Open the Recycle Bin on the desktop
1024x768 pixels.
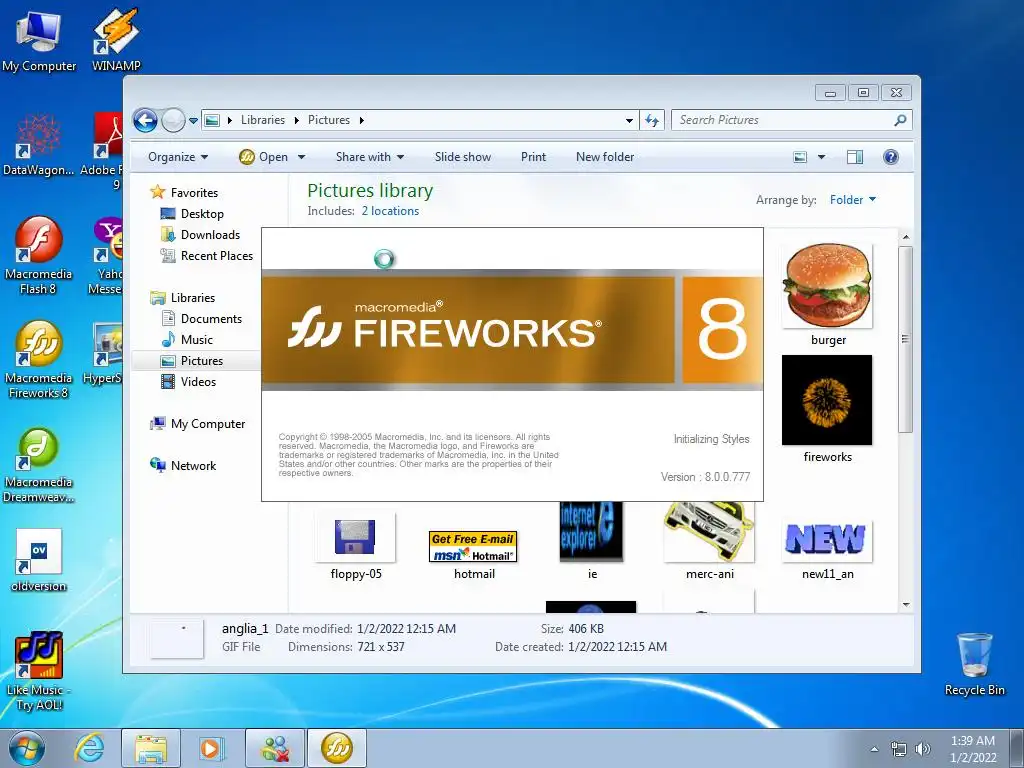coord(974,664)
